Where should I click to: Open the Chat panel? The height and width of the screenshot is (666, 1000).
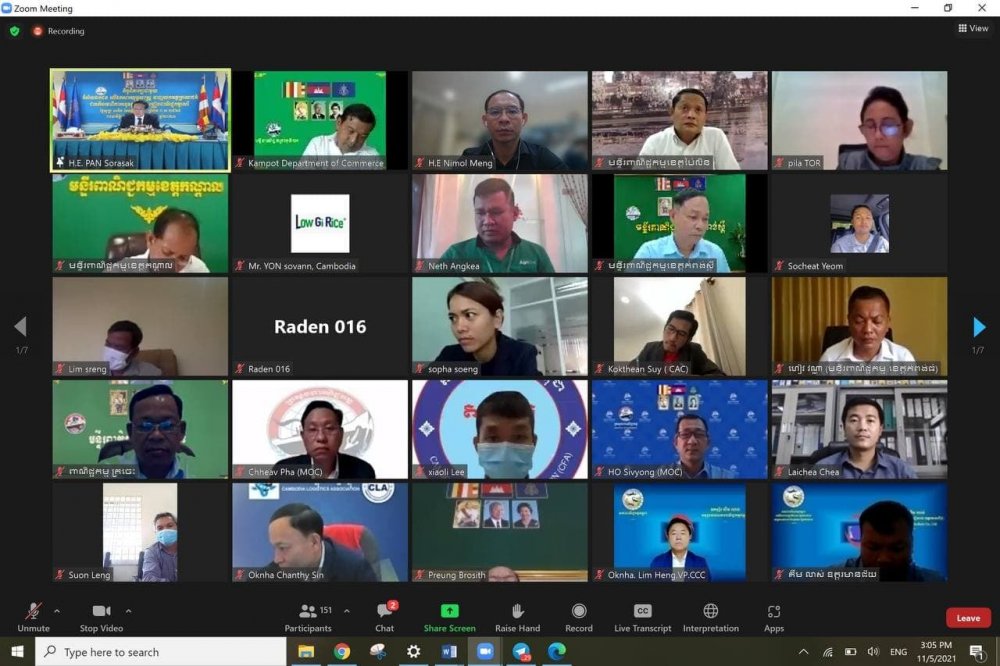click(x=384, y=612)
